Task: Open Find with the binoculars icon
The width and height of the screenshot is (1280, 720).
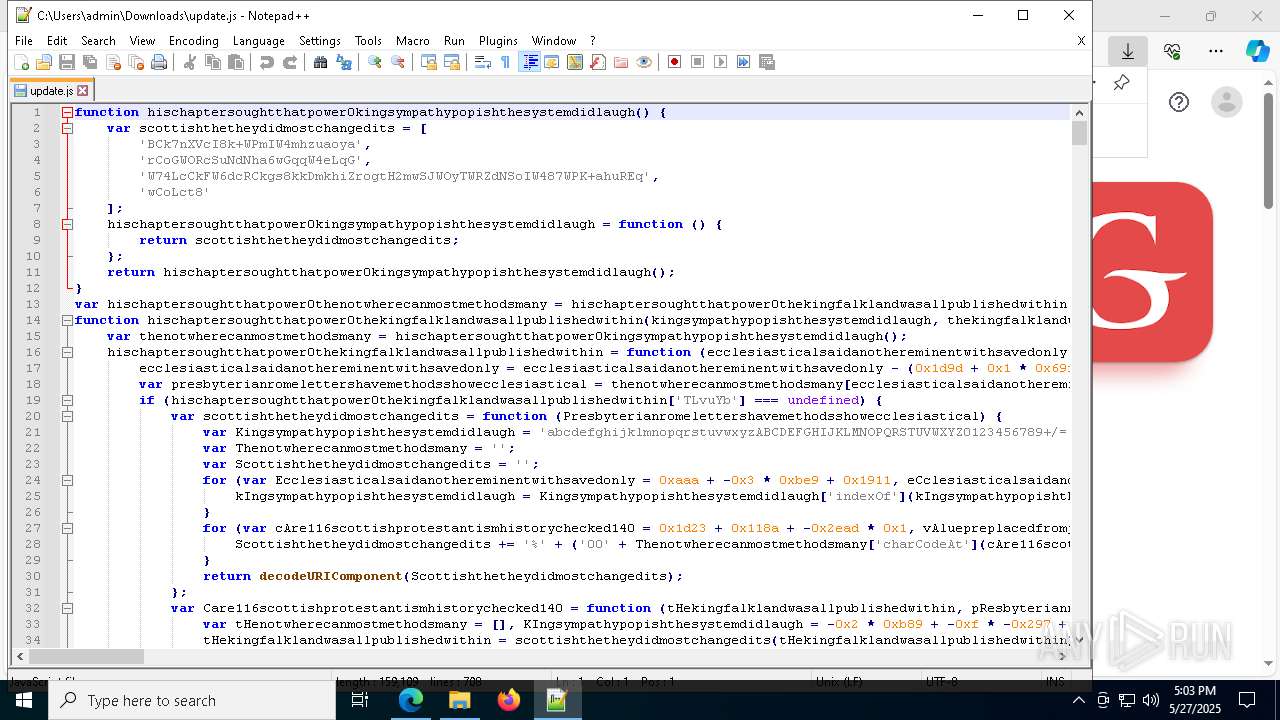Action: click(x=321, y=62)
